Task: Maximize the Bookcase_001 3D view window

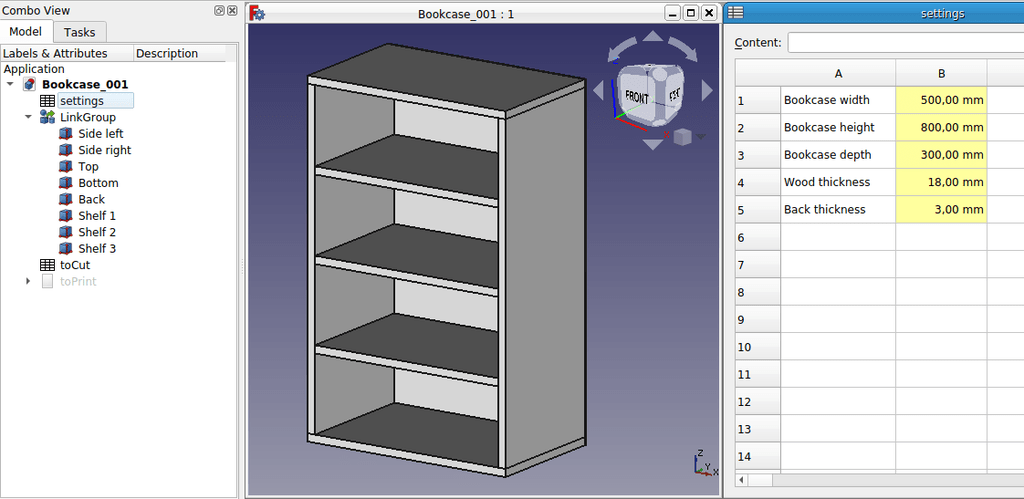Action: (692, 13)
